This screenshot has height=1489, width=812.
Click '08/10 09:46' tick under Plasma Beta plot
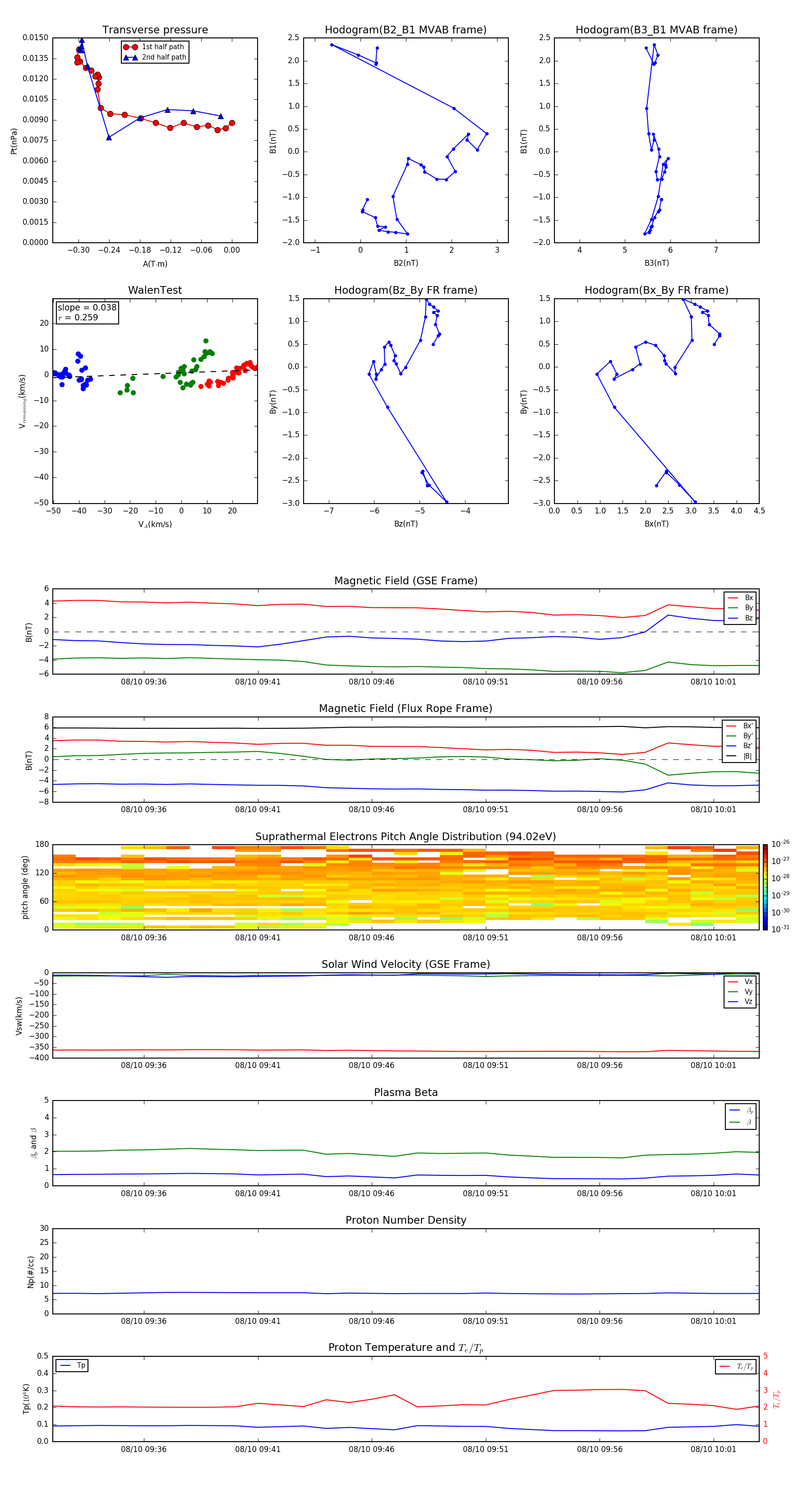pyautogui.click(x=371, y=1193)
